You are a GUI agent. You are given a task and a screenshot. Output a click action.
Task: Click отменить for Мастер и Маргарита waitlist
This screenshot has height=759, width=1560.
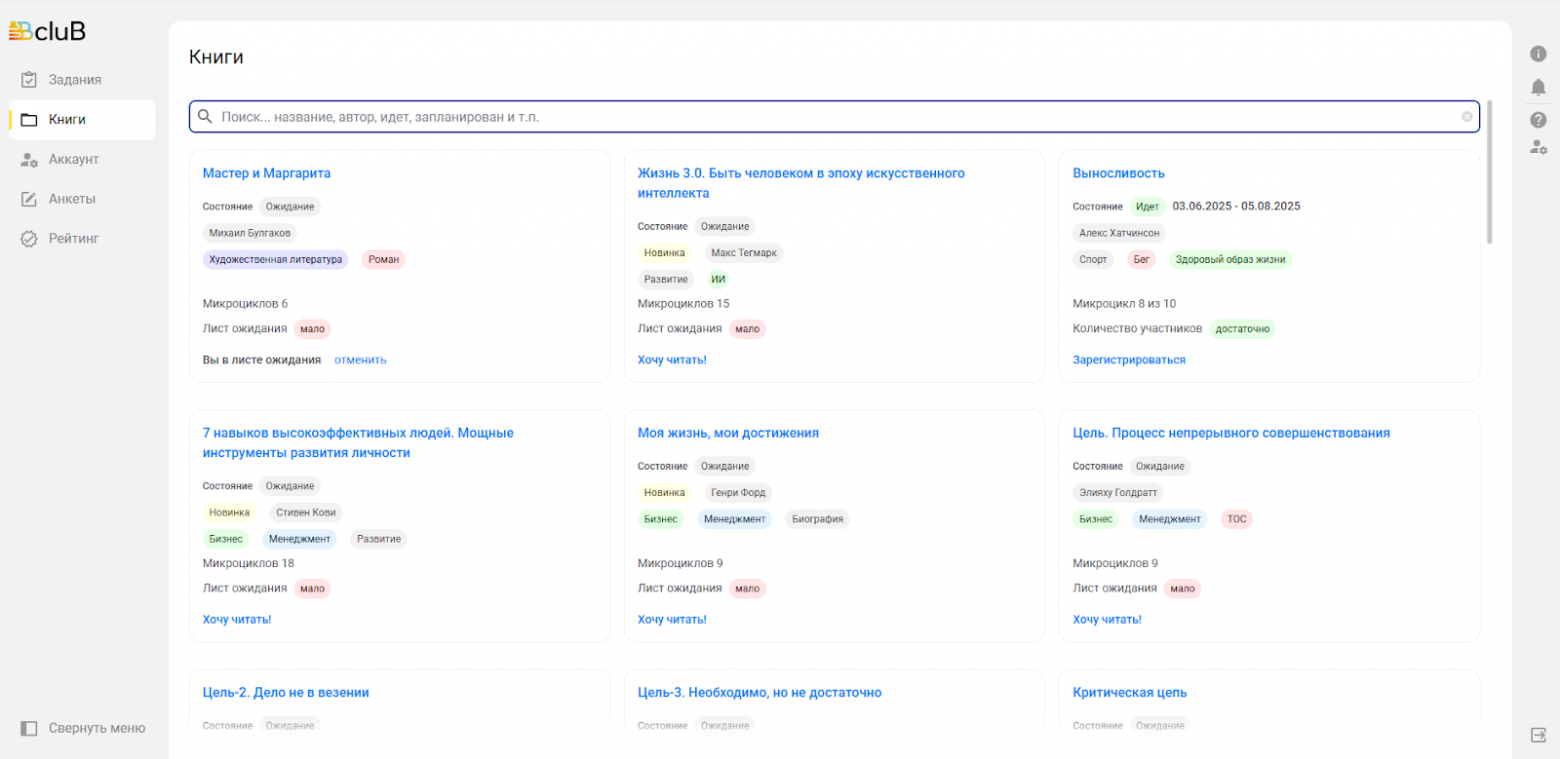coord(360,360)
